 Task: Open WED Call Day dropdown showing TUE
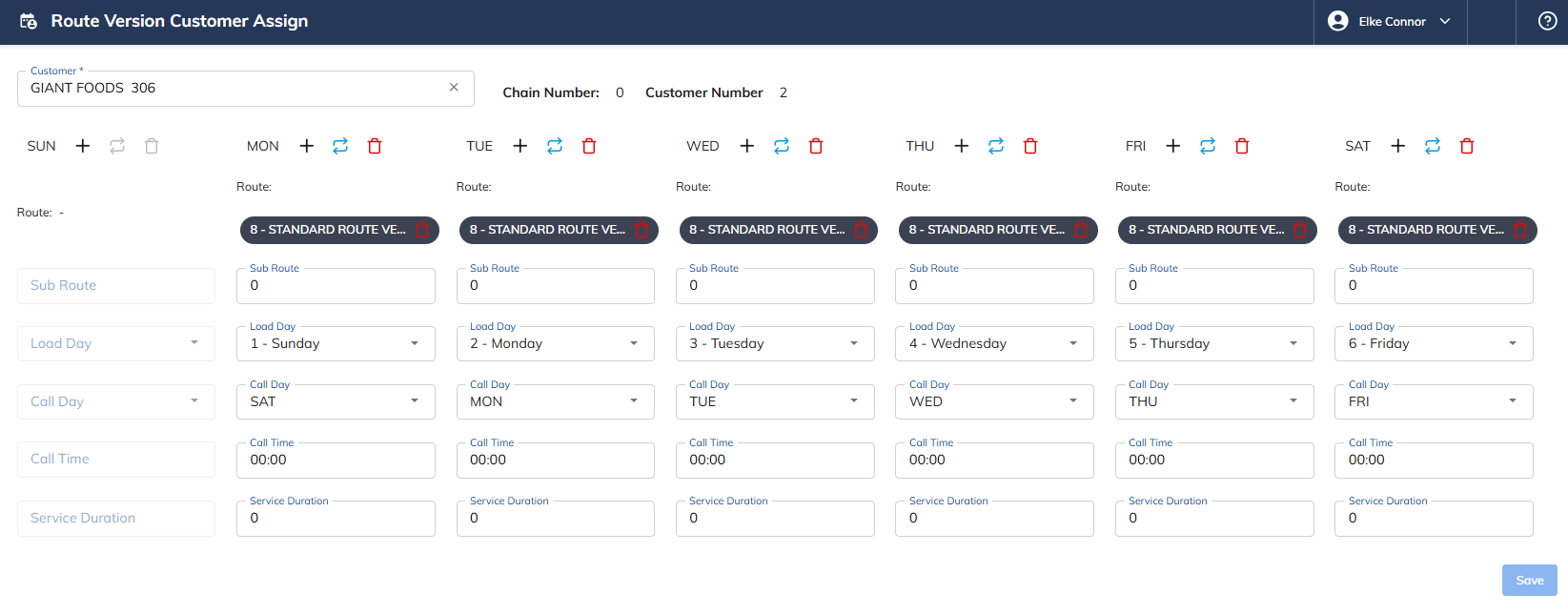pyautogui.click(x=775, y=401)
